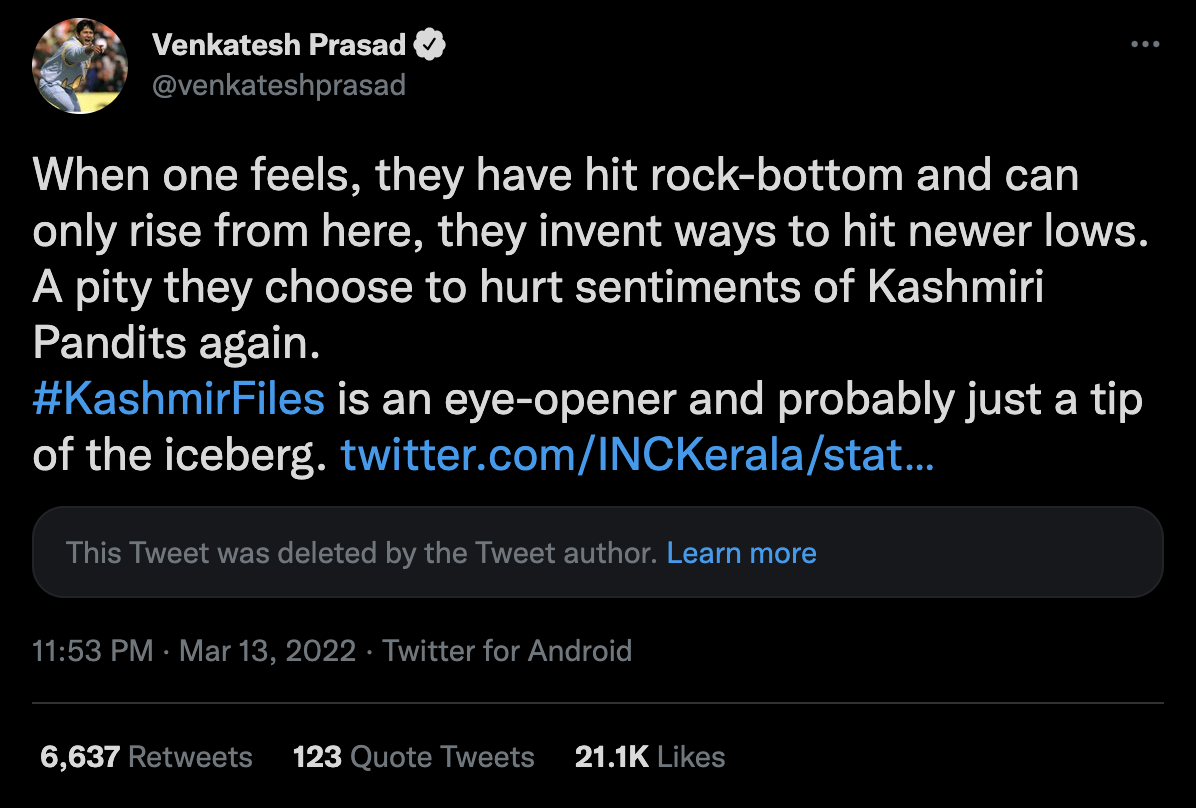Open the #KashmirFiles hashtag
This screenshot has height=808, width=1196.
pyautogui.click(x=179, y=400)
